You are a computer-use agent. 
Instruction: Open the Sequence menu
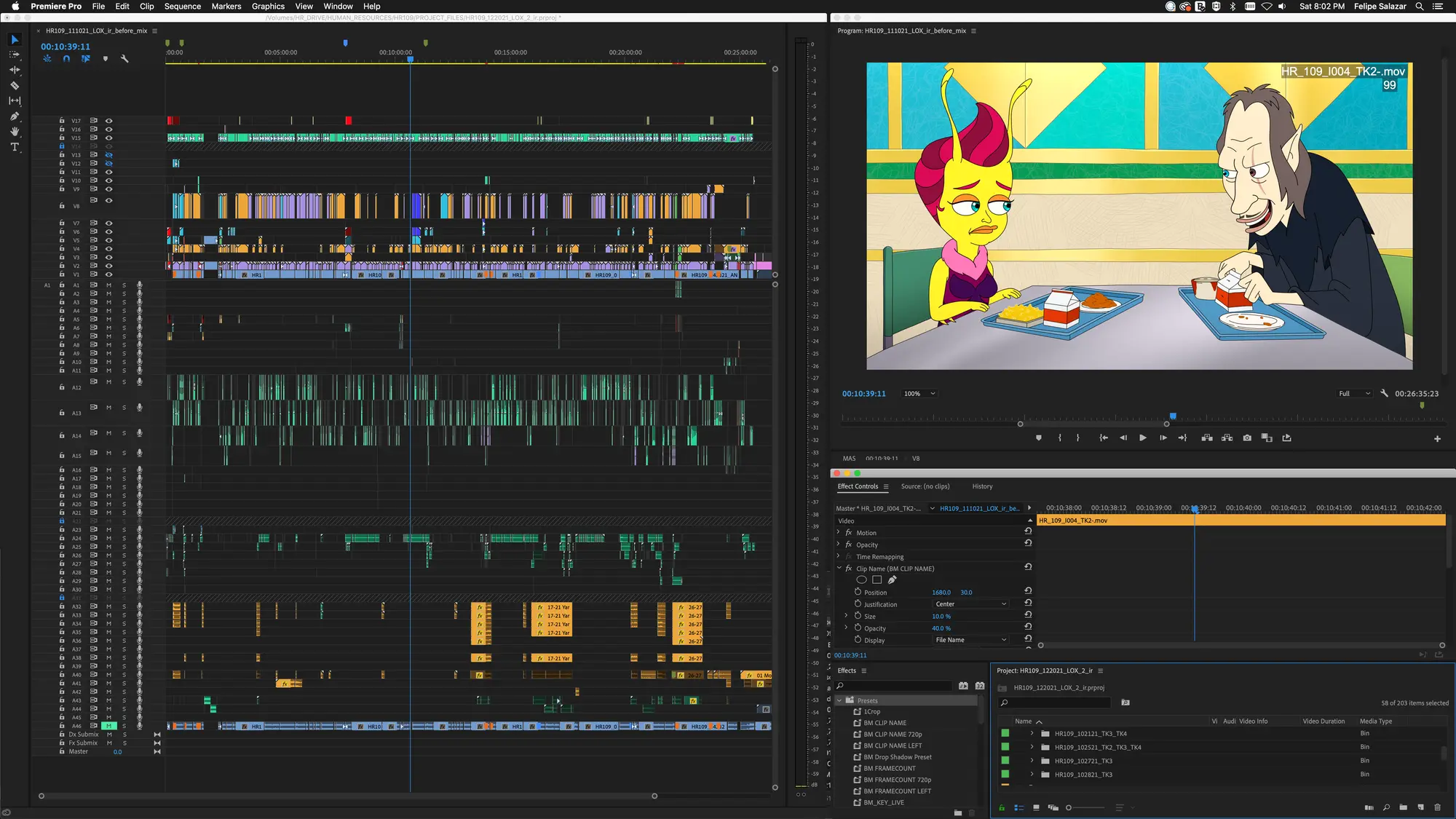click(182, 7)
